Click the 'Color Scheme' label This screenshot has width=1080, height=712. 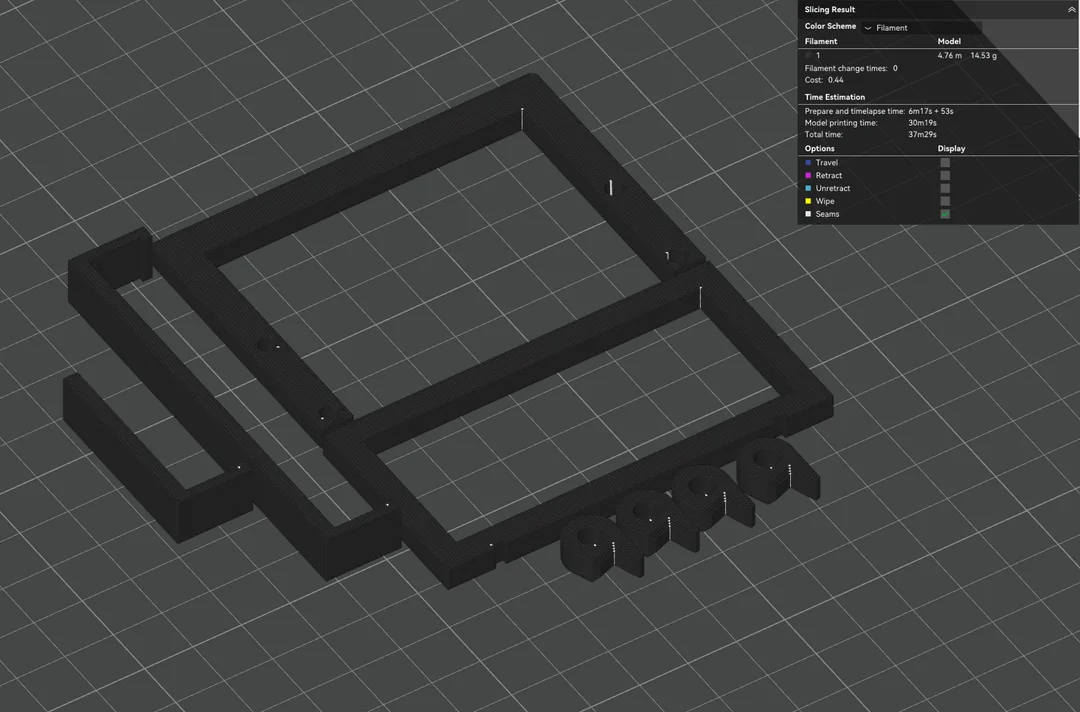point(830,26)
